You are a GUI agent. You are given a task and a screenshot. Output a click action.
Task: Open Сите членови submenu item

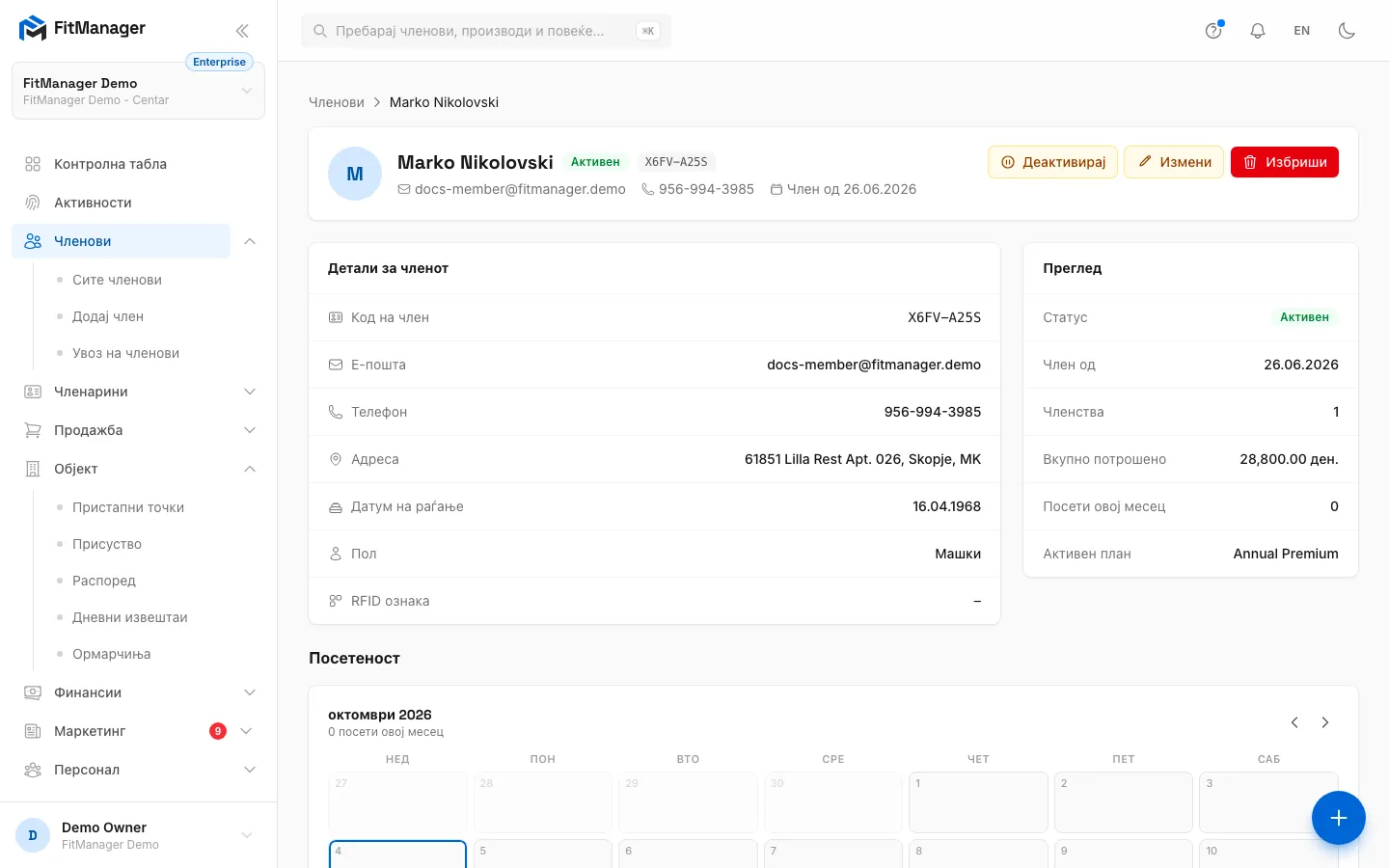point(117,280)
